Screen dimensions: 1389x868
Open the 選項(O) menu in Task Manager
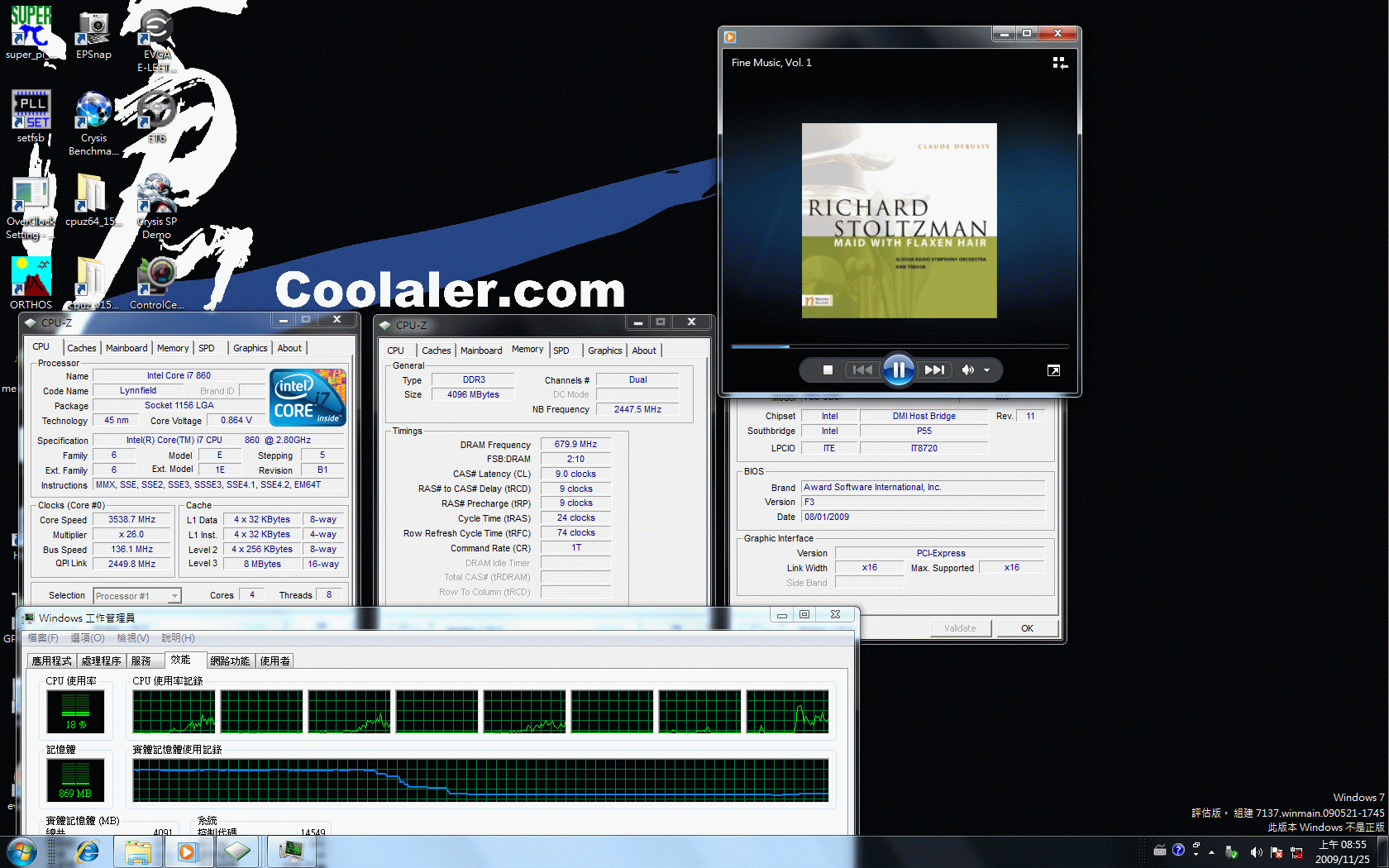(88, 638)
